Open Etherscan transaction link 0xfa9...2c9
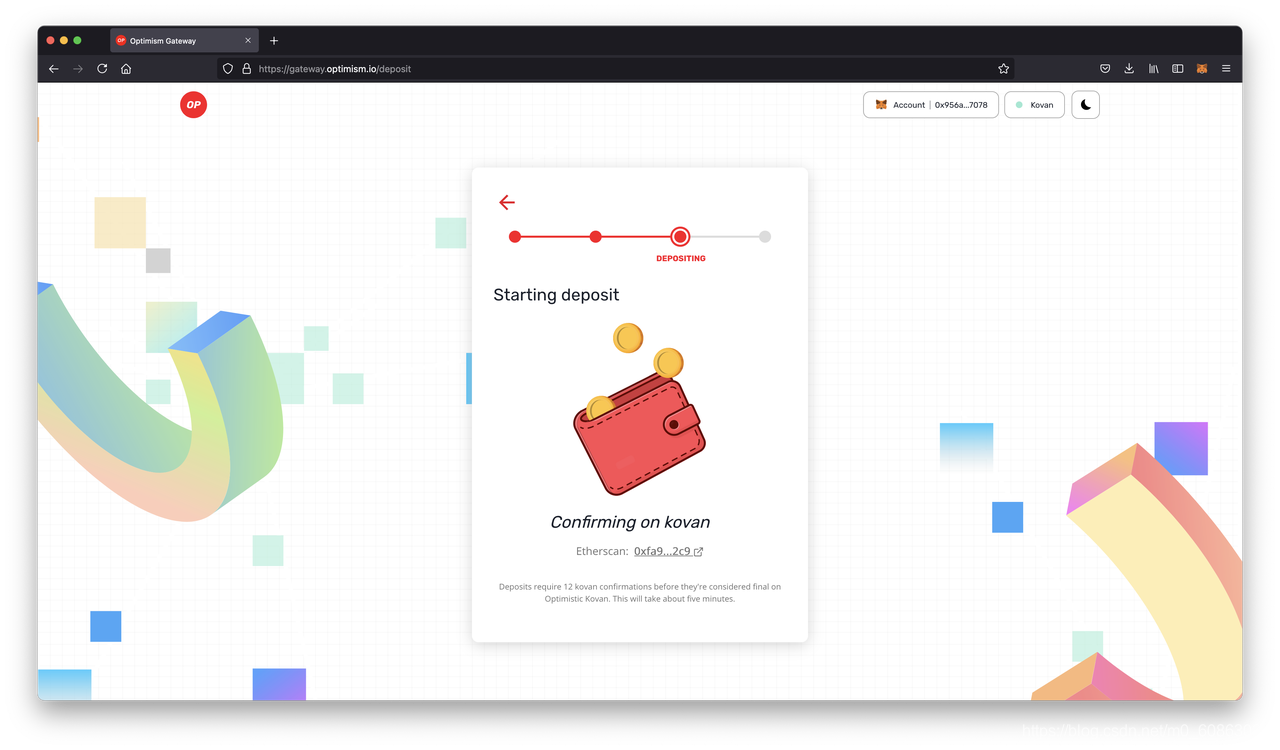 click(x=668, y=551)
